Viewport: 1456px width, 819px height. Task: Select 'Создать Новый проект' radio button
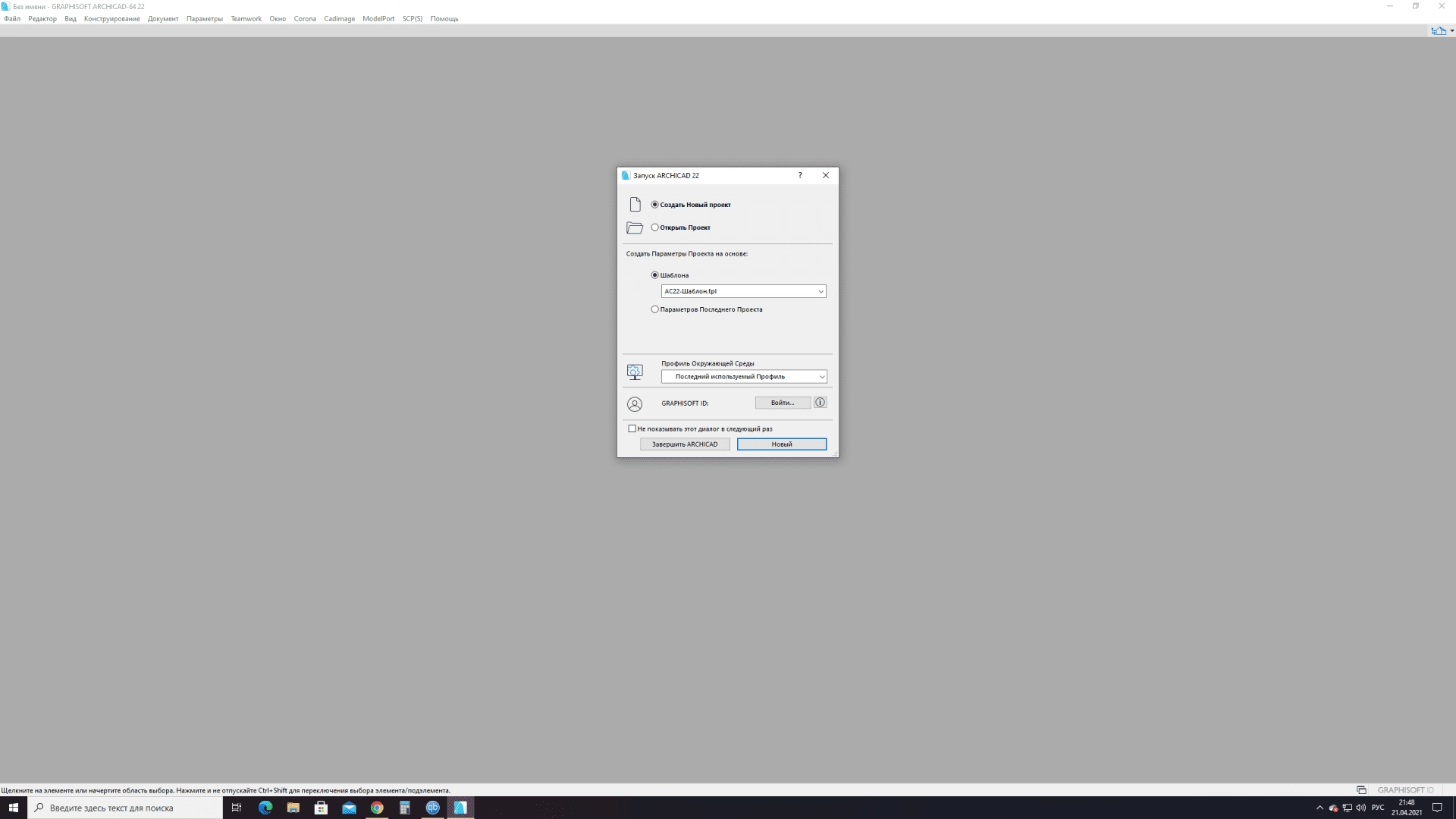tap(655, 205)
